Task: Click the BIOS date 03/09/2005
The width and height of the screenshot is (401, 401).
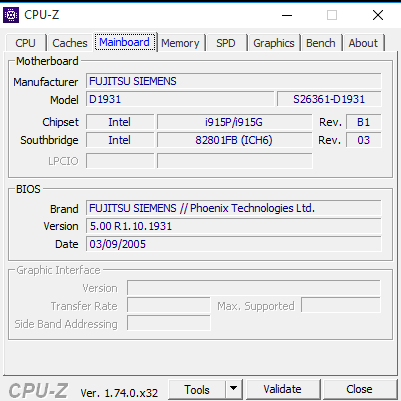Action: click(x=234, y=244)
